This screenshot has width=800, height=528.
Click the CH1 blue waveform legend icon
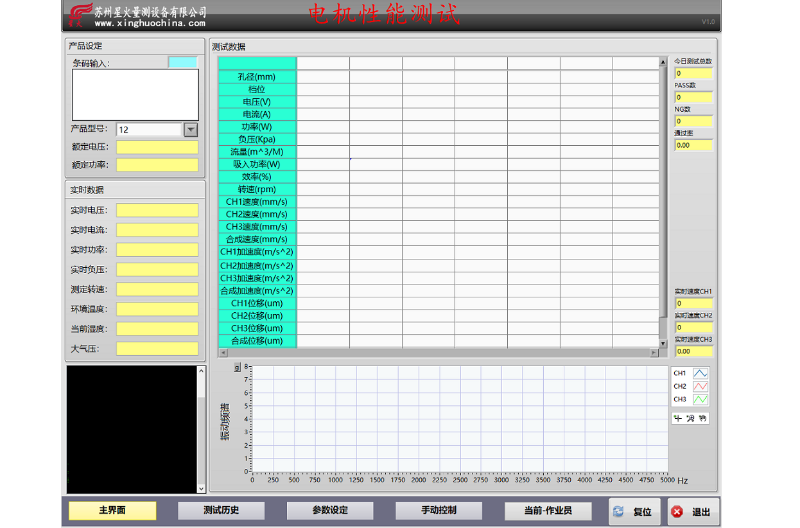[x=700, y=373]
